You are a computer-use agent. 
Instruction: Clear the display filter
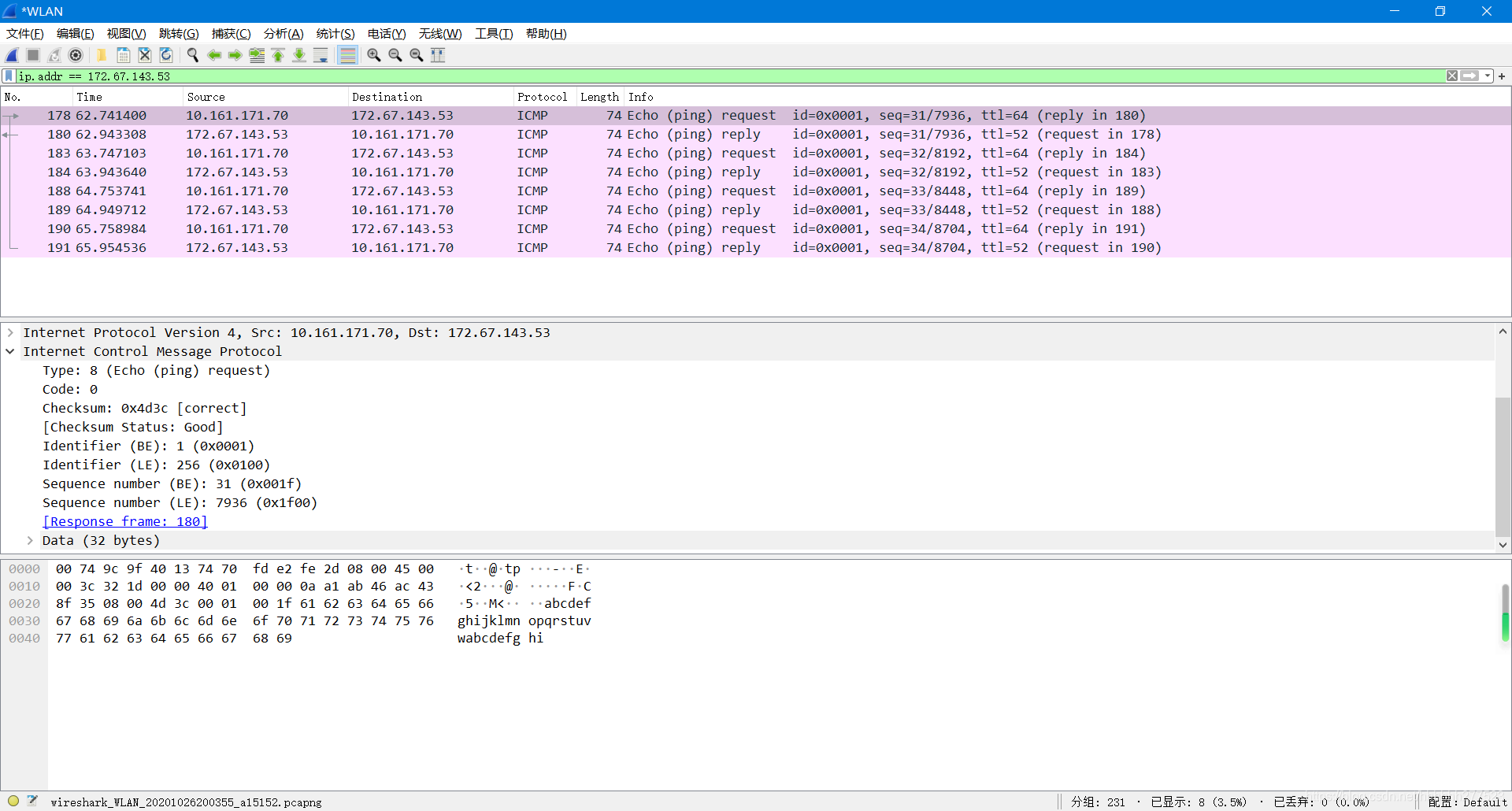tap(1452, 76)
